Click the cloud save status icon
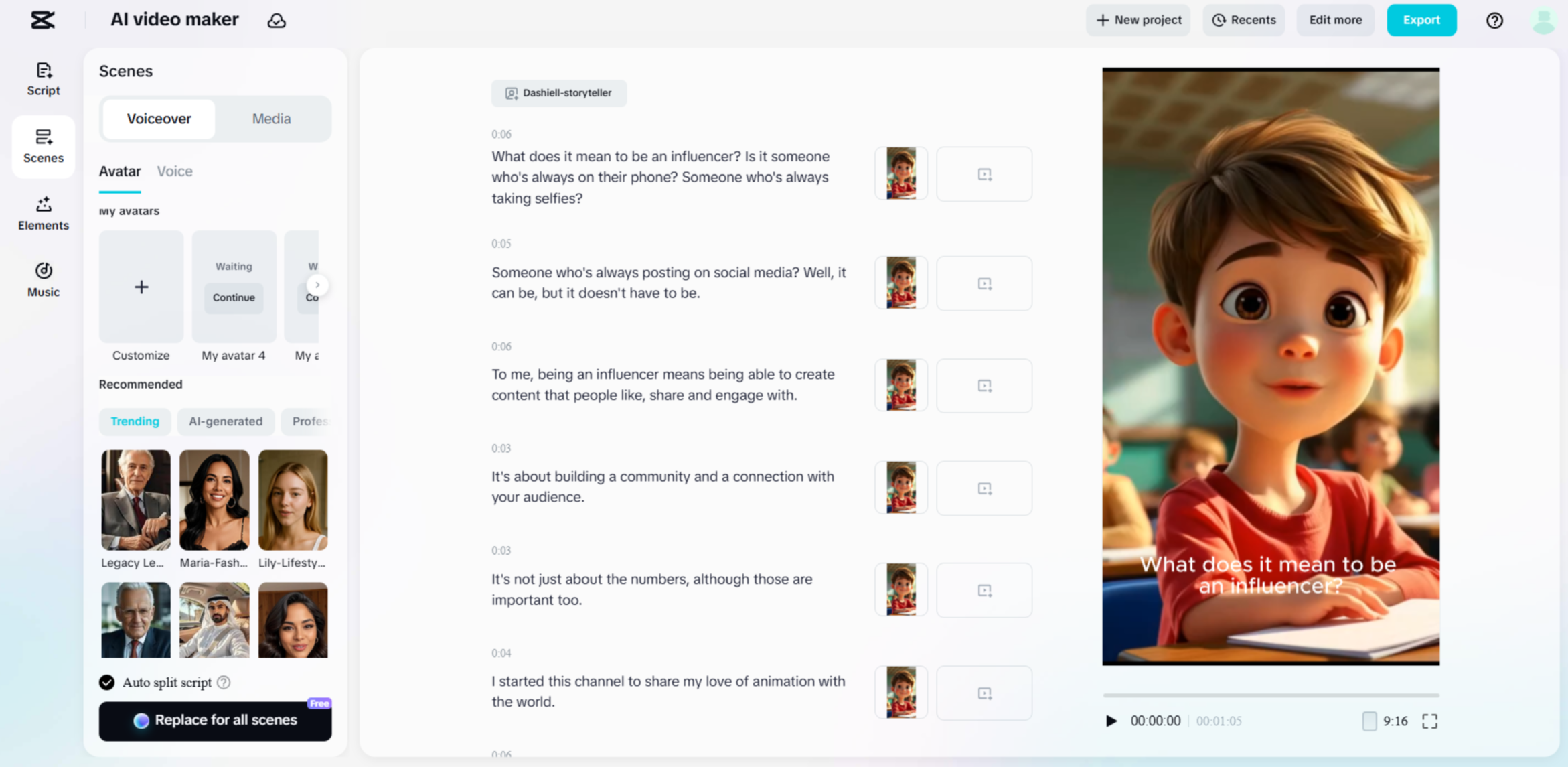 click(277, 20)
